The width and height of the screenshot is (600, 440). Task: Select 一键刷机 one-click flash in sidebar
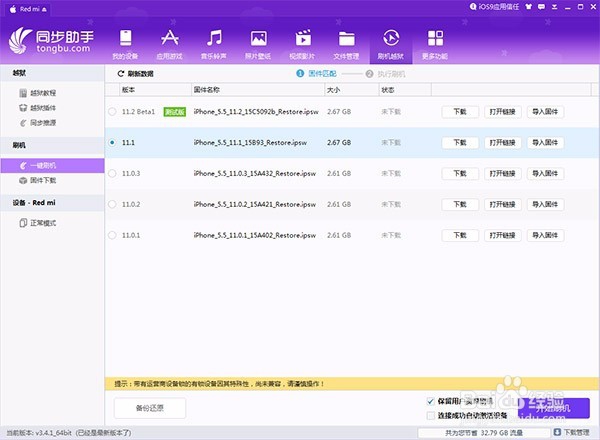coord(52,165)
